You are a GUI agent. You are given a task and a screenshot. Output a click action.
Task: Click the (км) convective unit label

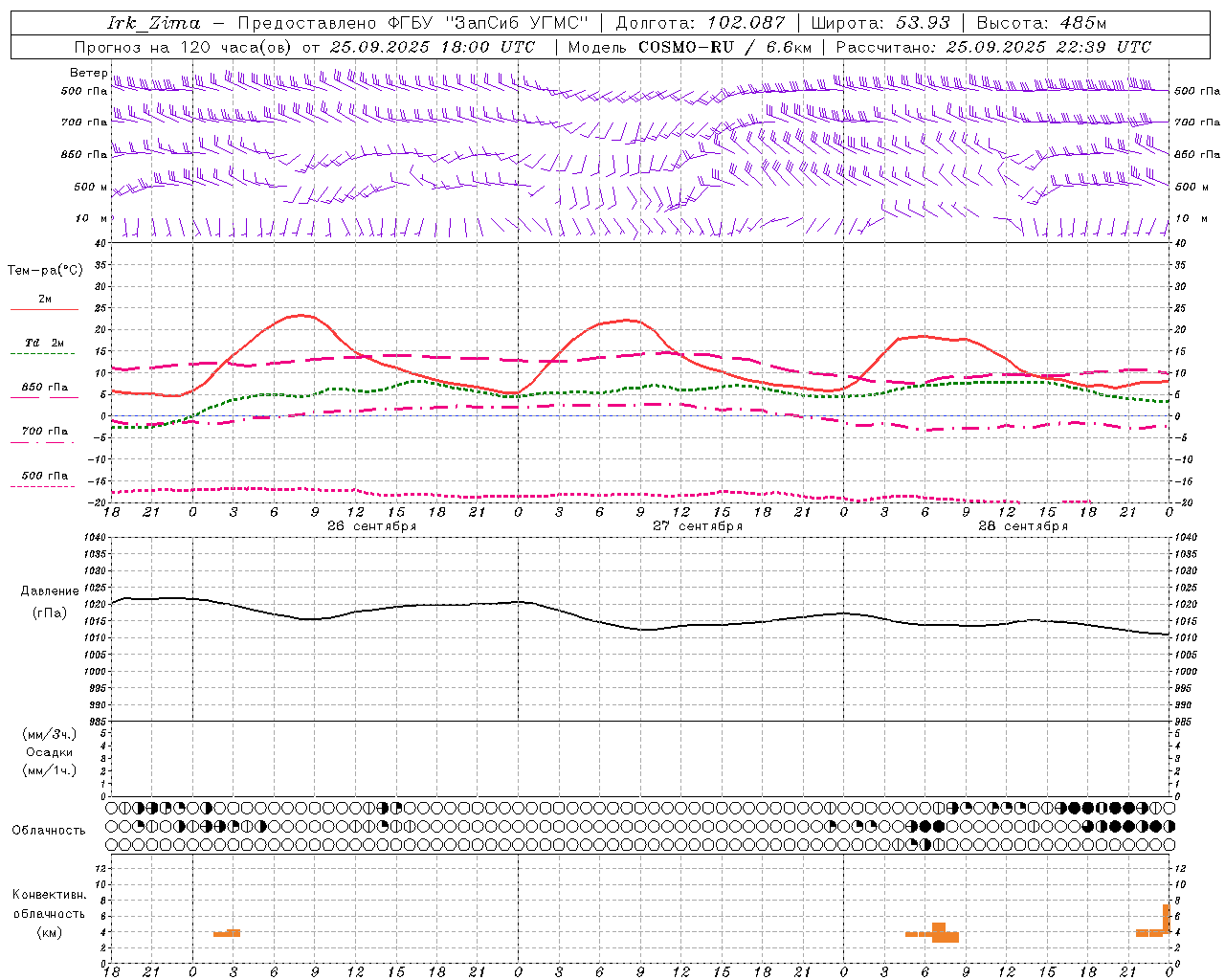50,932
